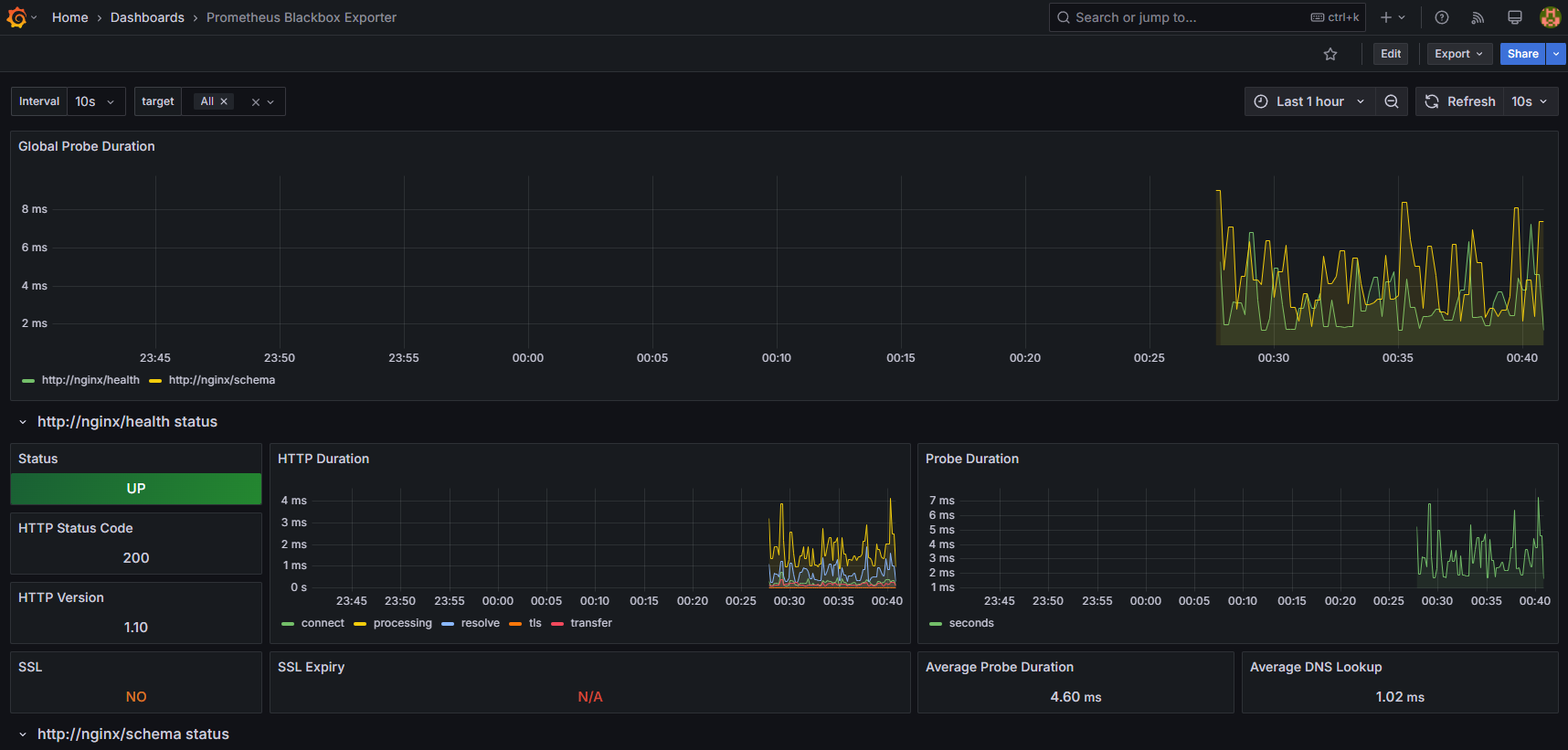This screenshot has width=1568, height=750.
Task: Open the help question mark menu
Action: 1442,17
